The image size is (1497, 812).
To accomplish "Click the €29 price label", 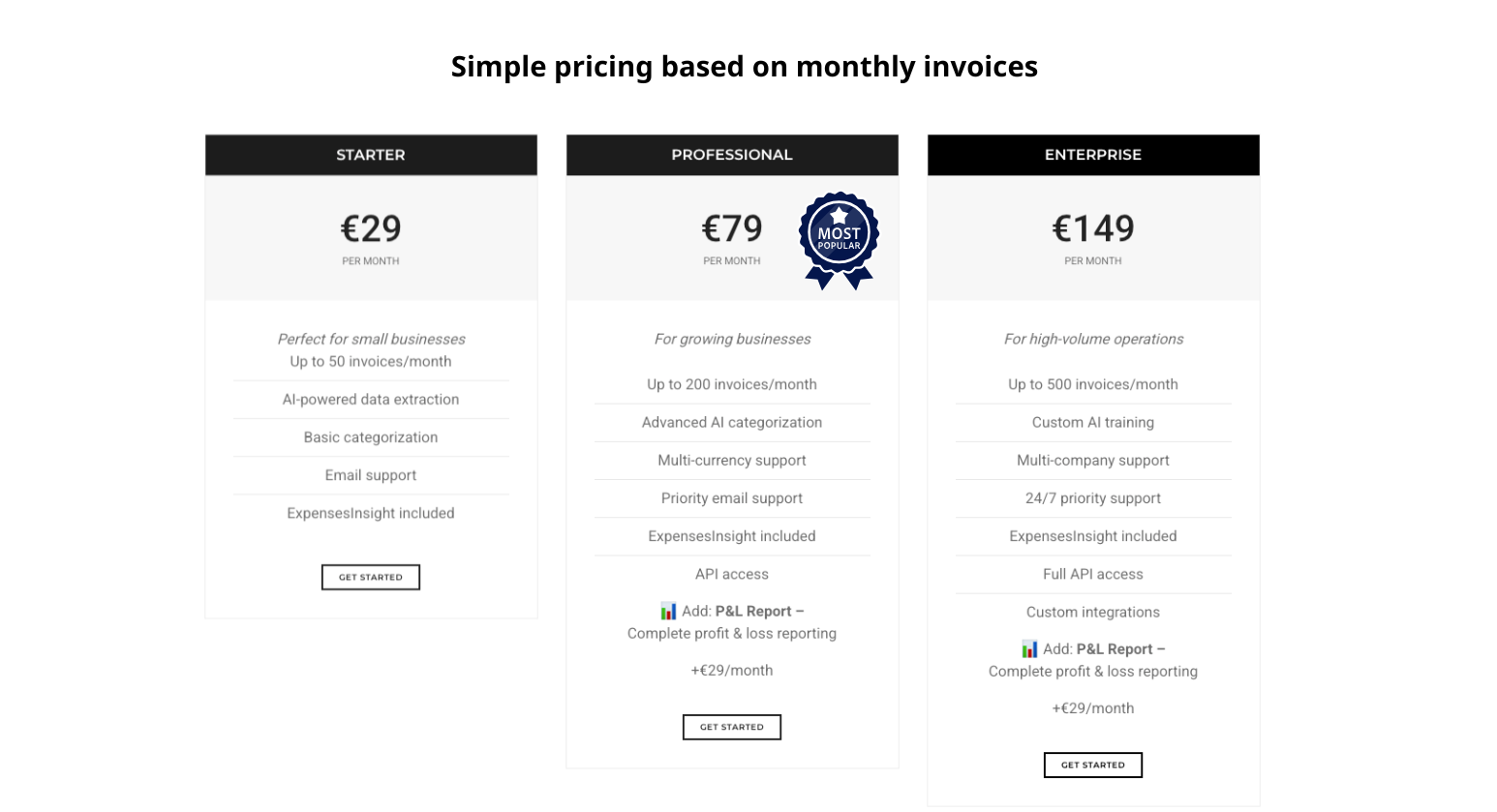I will click(371, 229).
